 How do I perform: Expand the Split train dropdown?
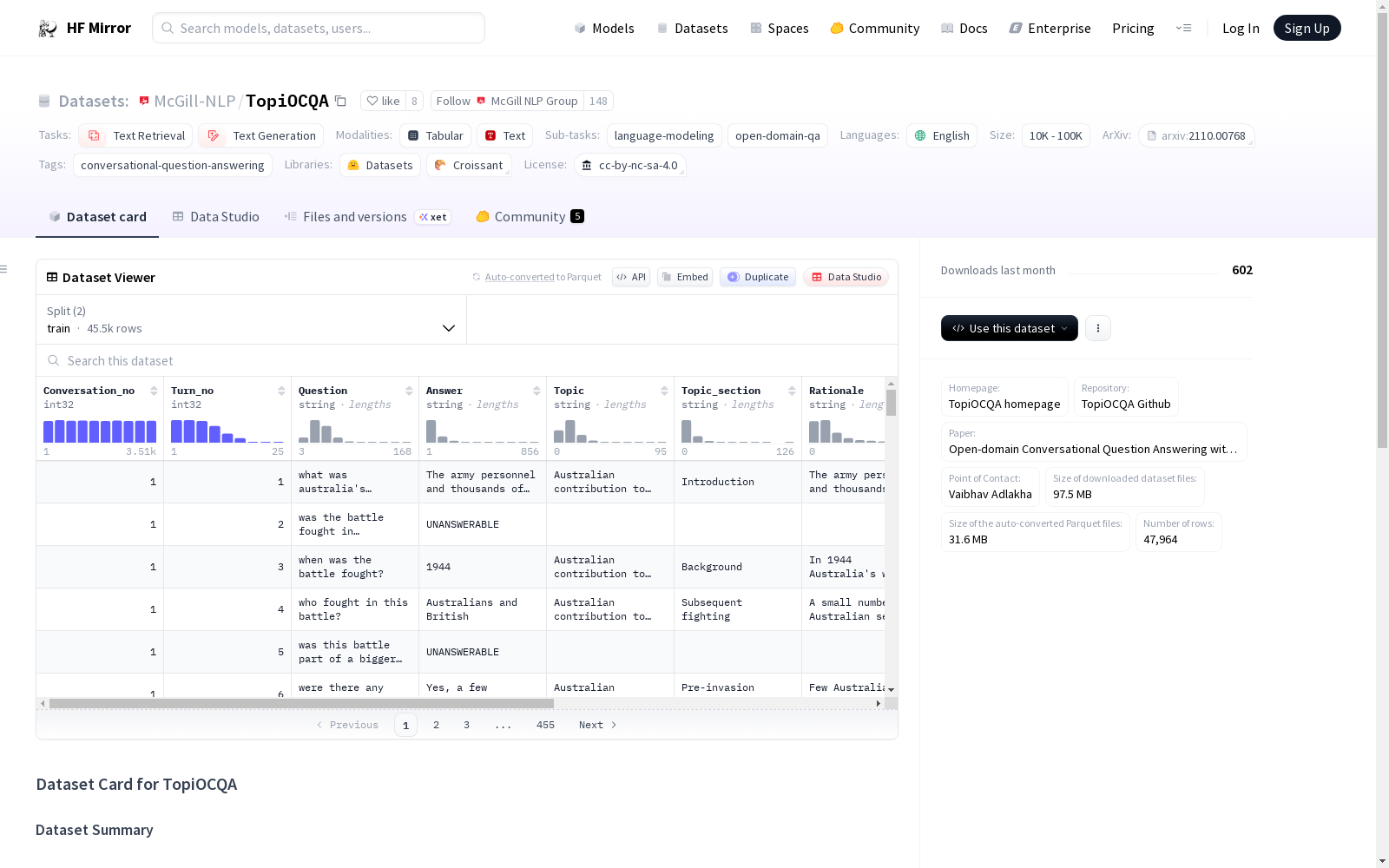tap(252, 319)
